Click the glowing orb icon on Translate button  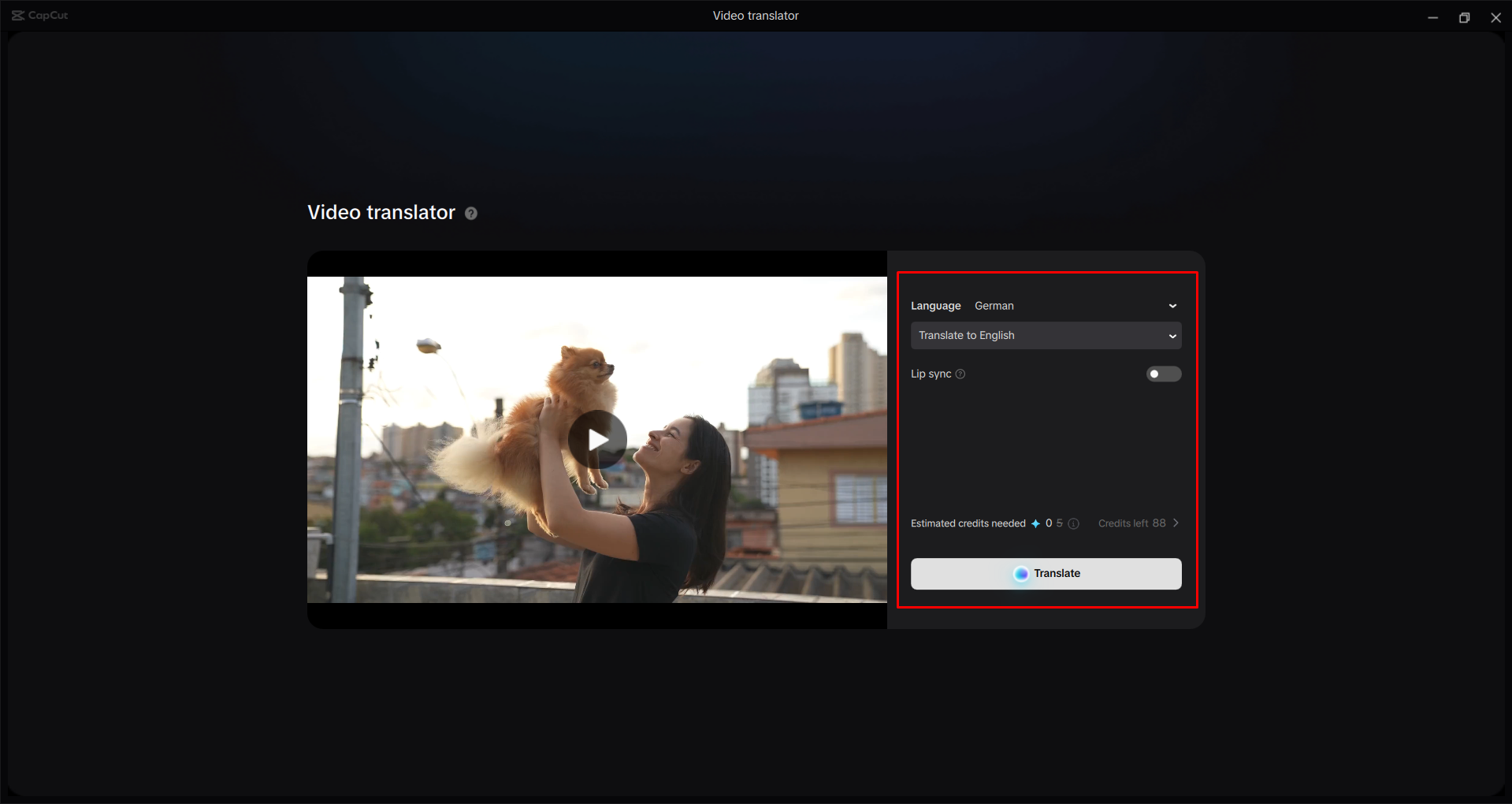[x=1021, y=574]
